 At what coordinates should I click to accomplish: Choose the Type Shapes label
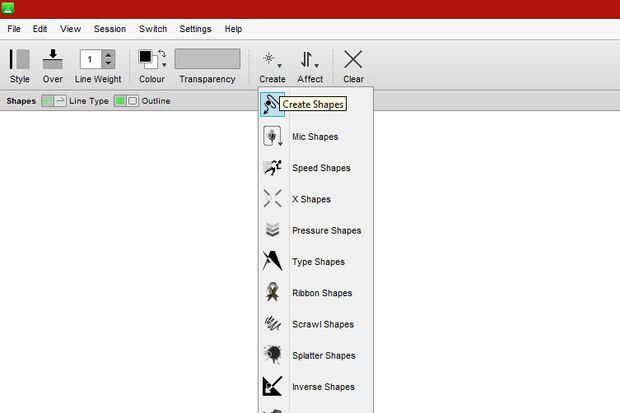pyautogui.click(x=318, y=262)
